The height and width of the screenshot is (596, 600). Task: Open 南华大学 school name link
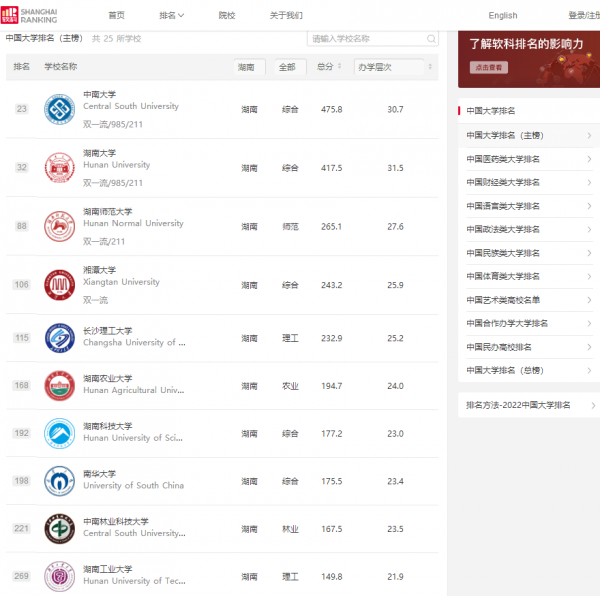point(99,474)
